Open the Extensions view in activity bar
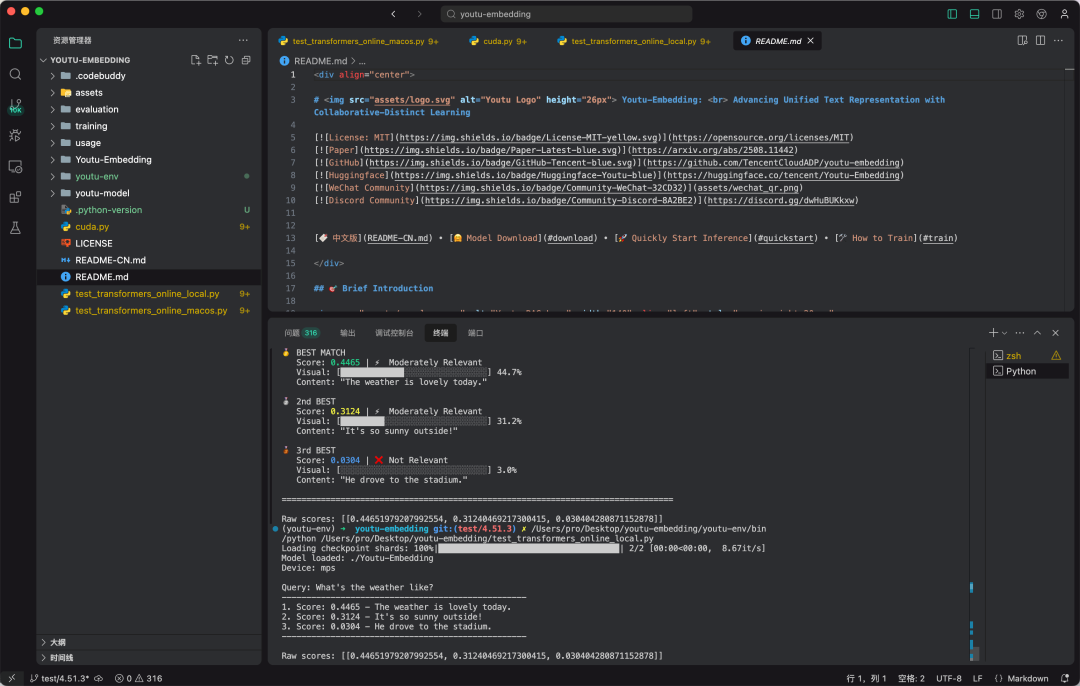 15,197
